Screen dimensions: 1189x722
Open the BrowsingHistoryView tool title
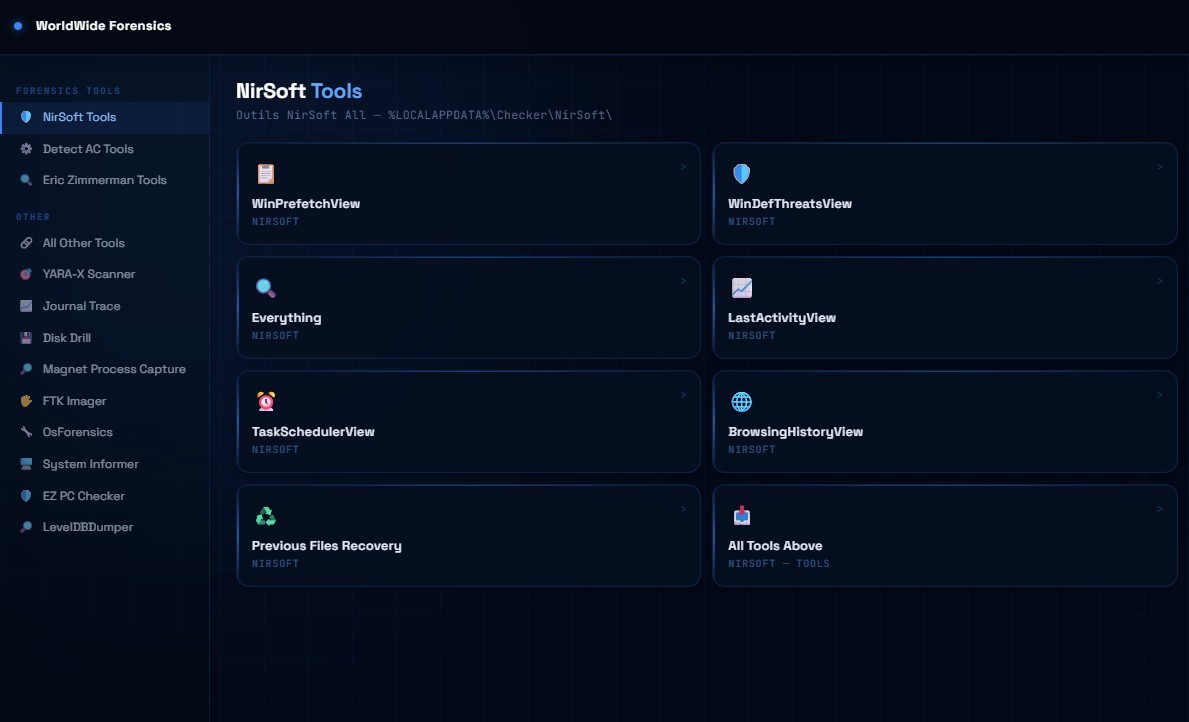pos(795,432)
